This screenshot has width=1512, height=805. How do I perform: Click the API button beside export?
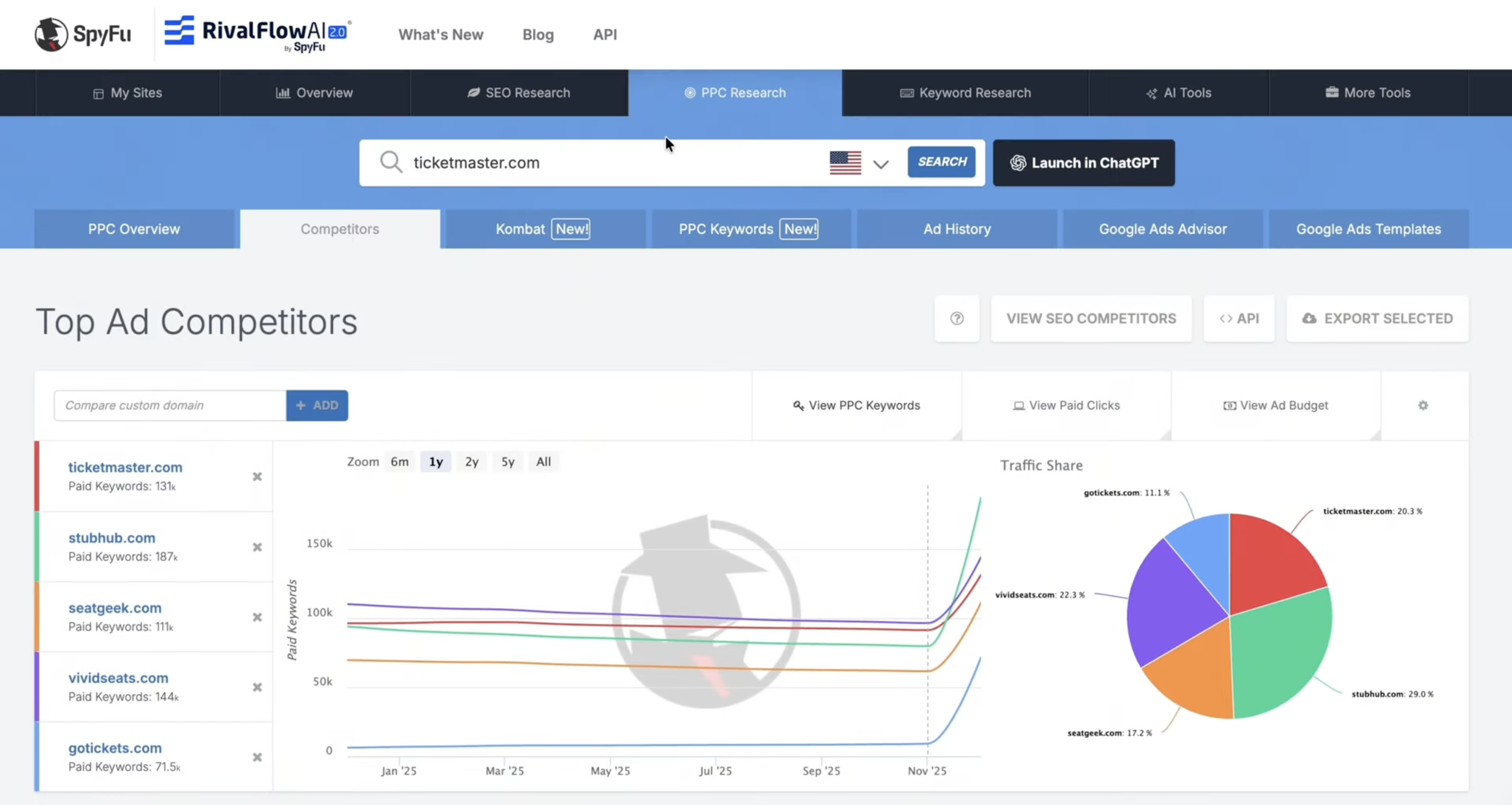(x=1238, y=318)
